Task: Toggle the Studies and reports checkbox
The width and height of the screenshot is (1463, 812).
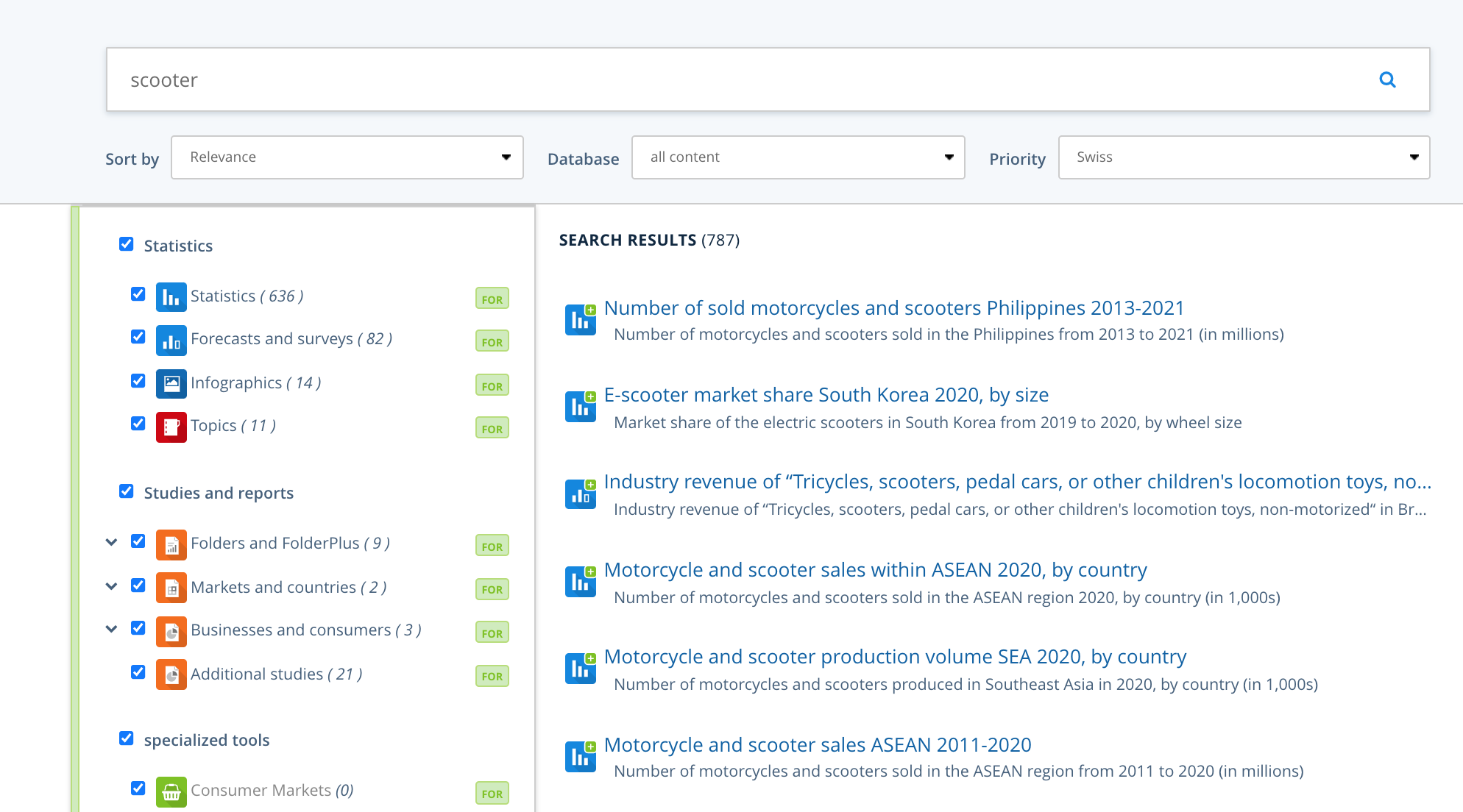Action: point(127,491)
